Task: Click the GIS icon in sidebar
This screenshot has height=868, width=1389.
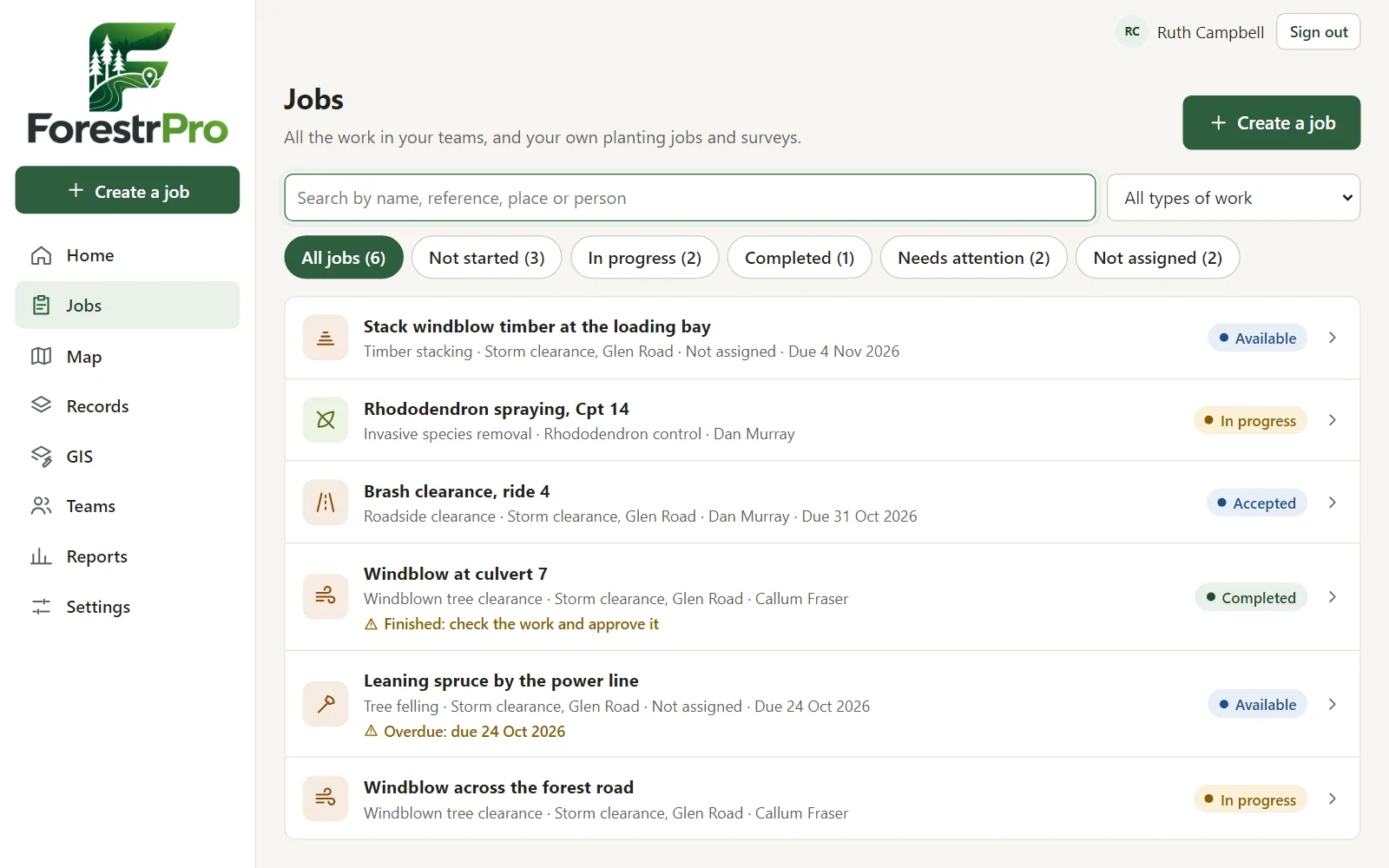Action: [41, 457]
